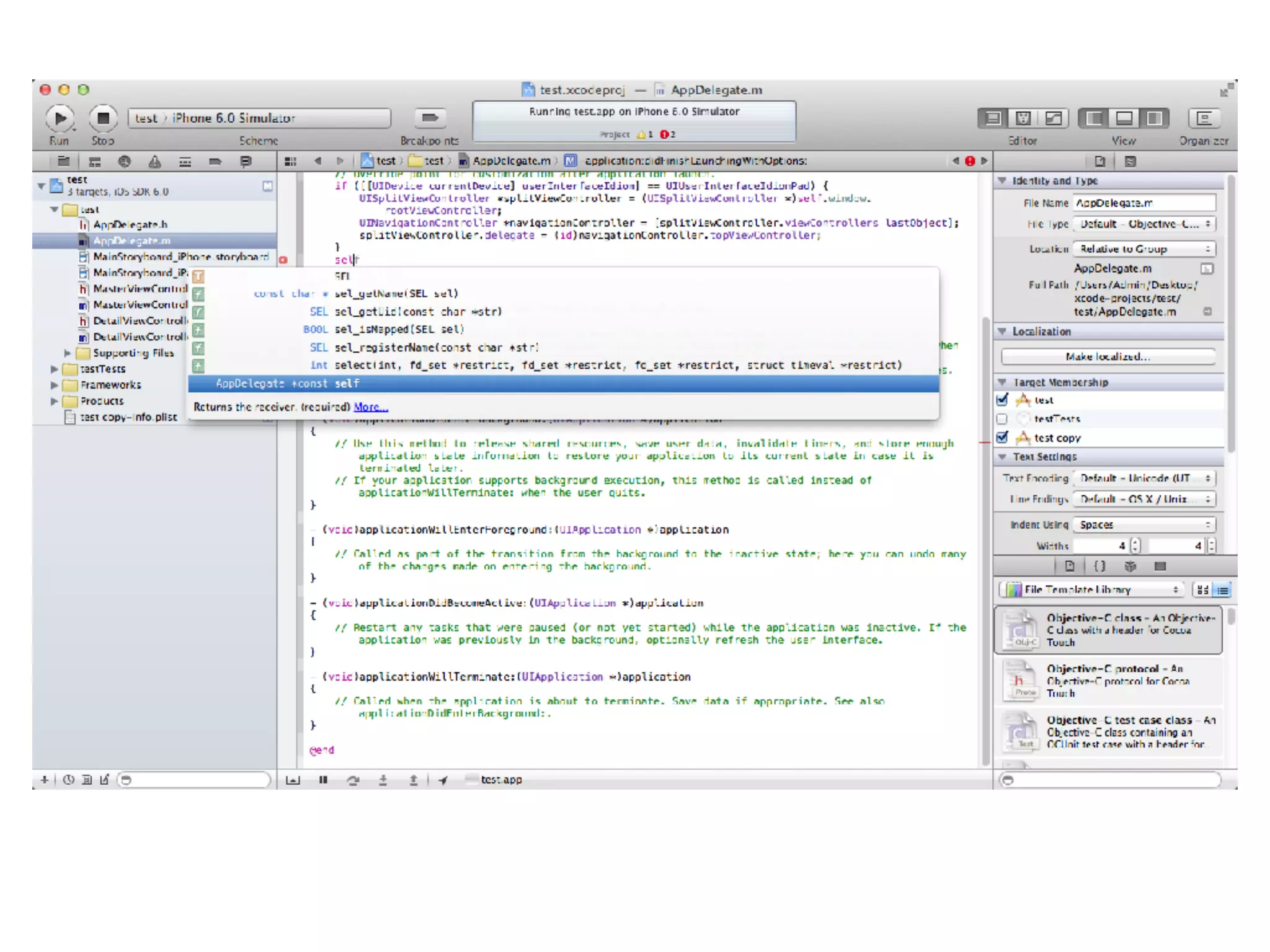This screenshot has height=952, width=1270.
Task: Switch to the Issue navigator icon
Action: click(x=154, y=162)
